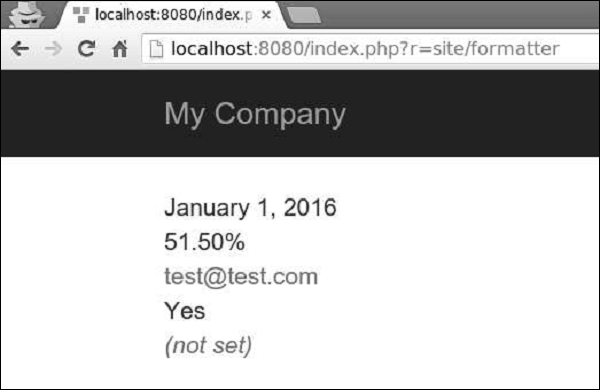Select the localhost:8080/index.p tab
The height and width of the screenshot is (390, 600).
tap(170, 15)
